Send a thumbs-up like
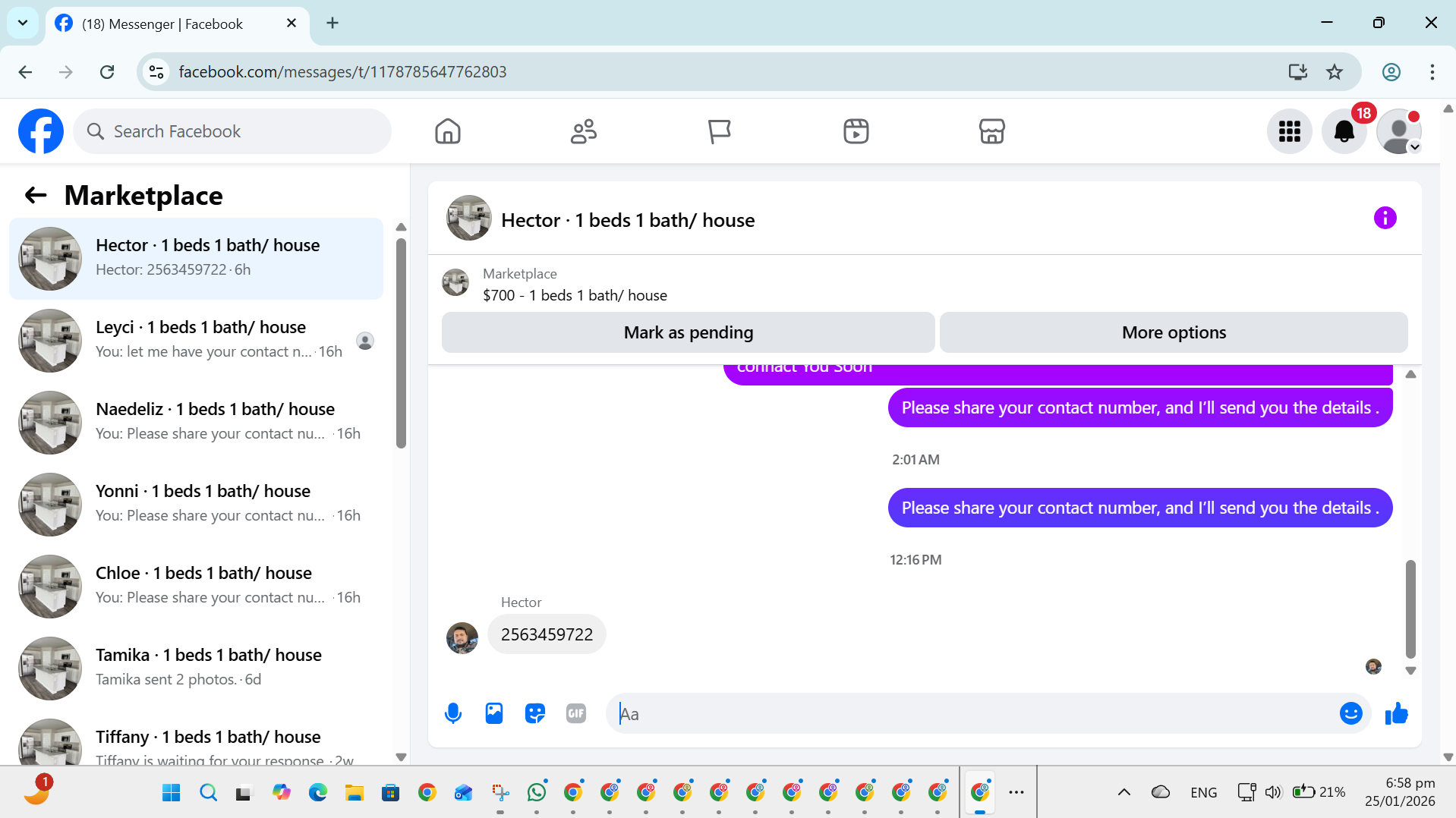 click(1396, 713)
